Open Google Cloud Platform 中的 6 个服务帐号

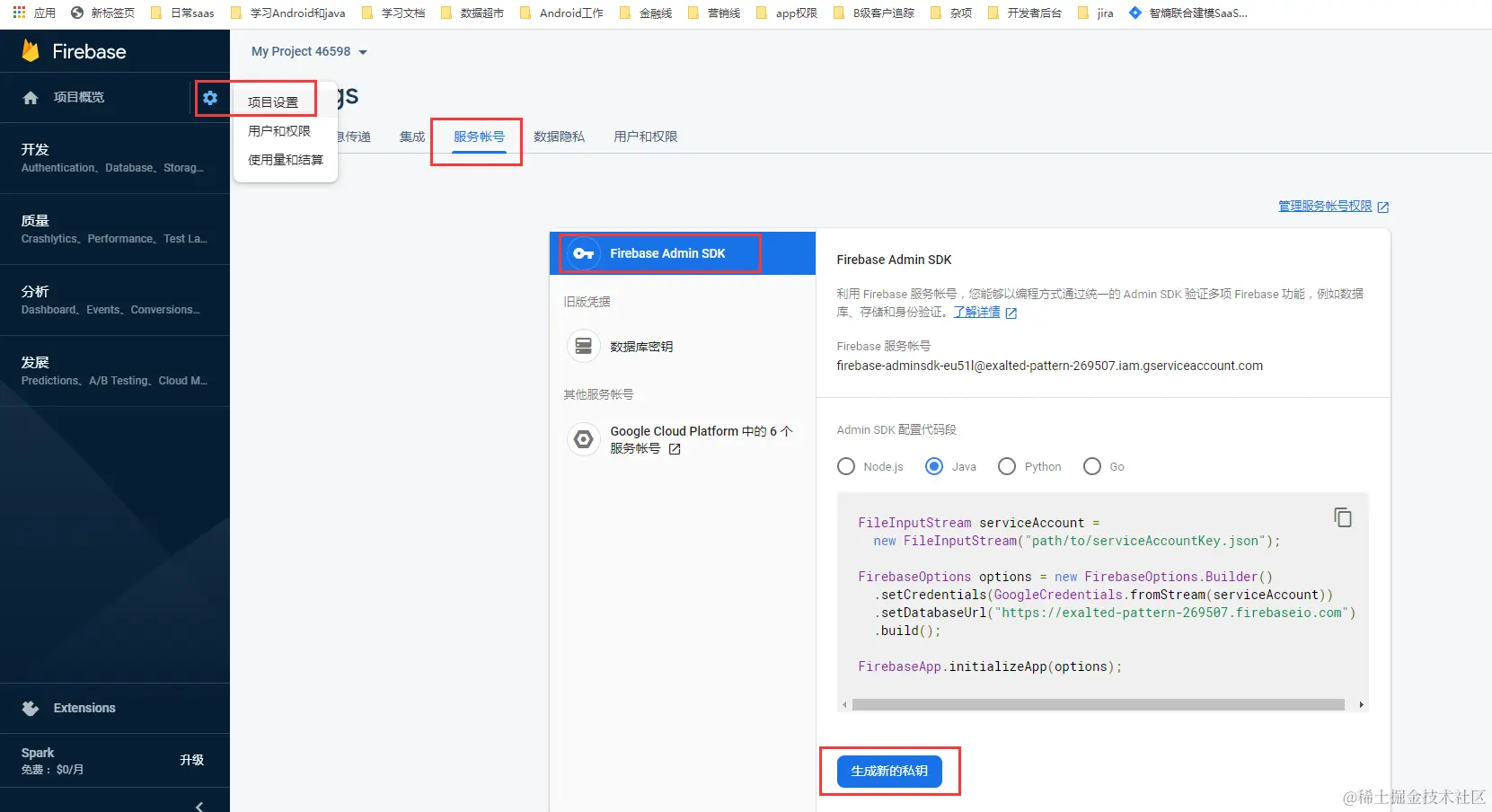click(683, 439)
